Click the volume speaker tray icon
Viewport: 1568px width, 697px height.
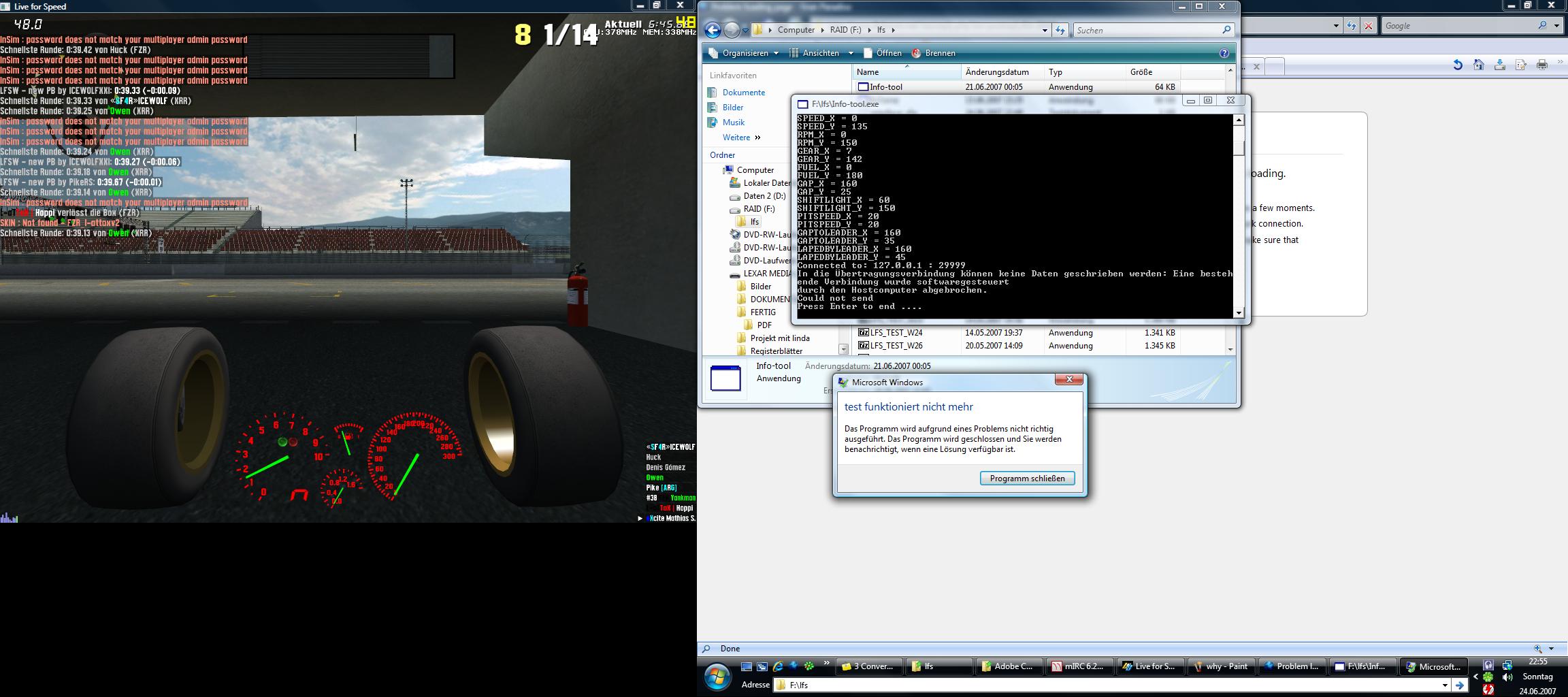coord(1508,677)
